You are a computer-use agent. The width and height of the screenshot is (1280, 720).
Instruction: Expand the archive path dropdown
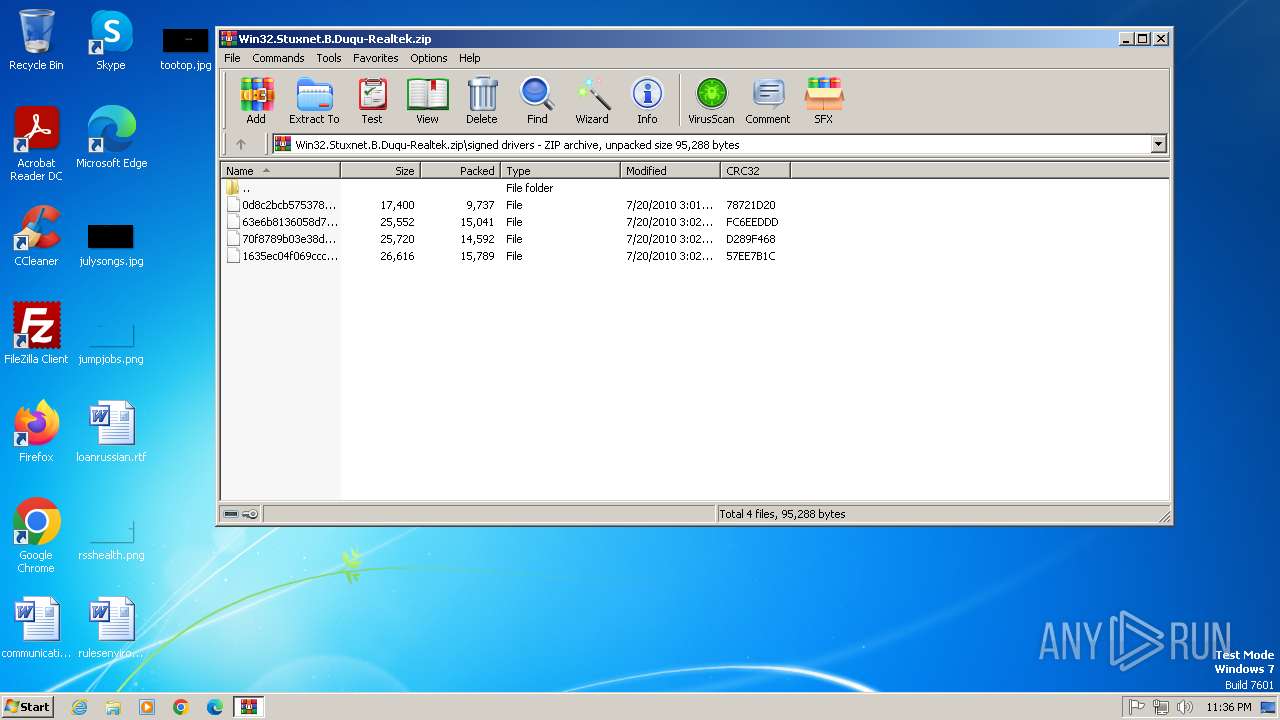pos(1158,144)
